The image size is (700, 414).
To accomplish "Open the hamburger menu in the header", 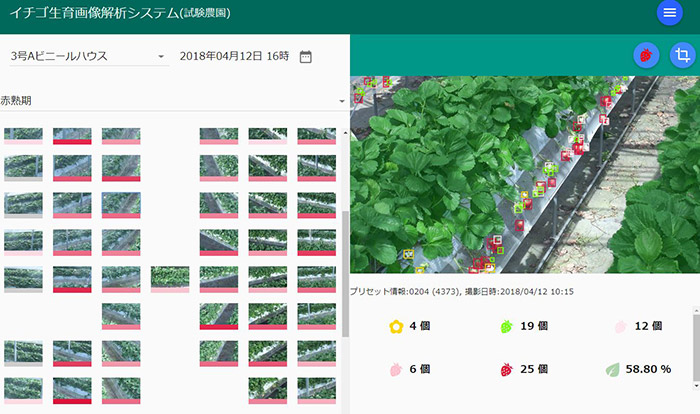I will (669, 13).
